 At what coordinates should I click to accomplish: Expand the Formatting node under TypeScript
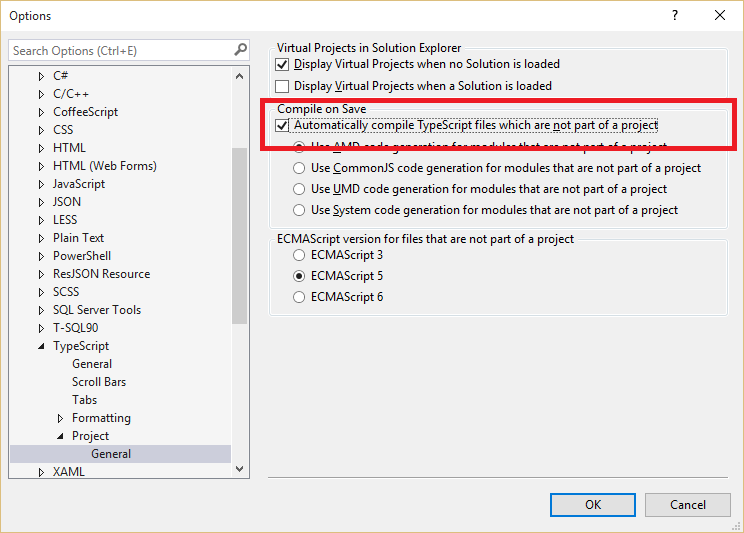(60, 418)
